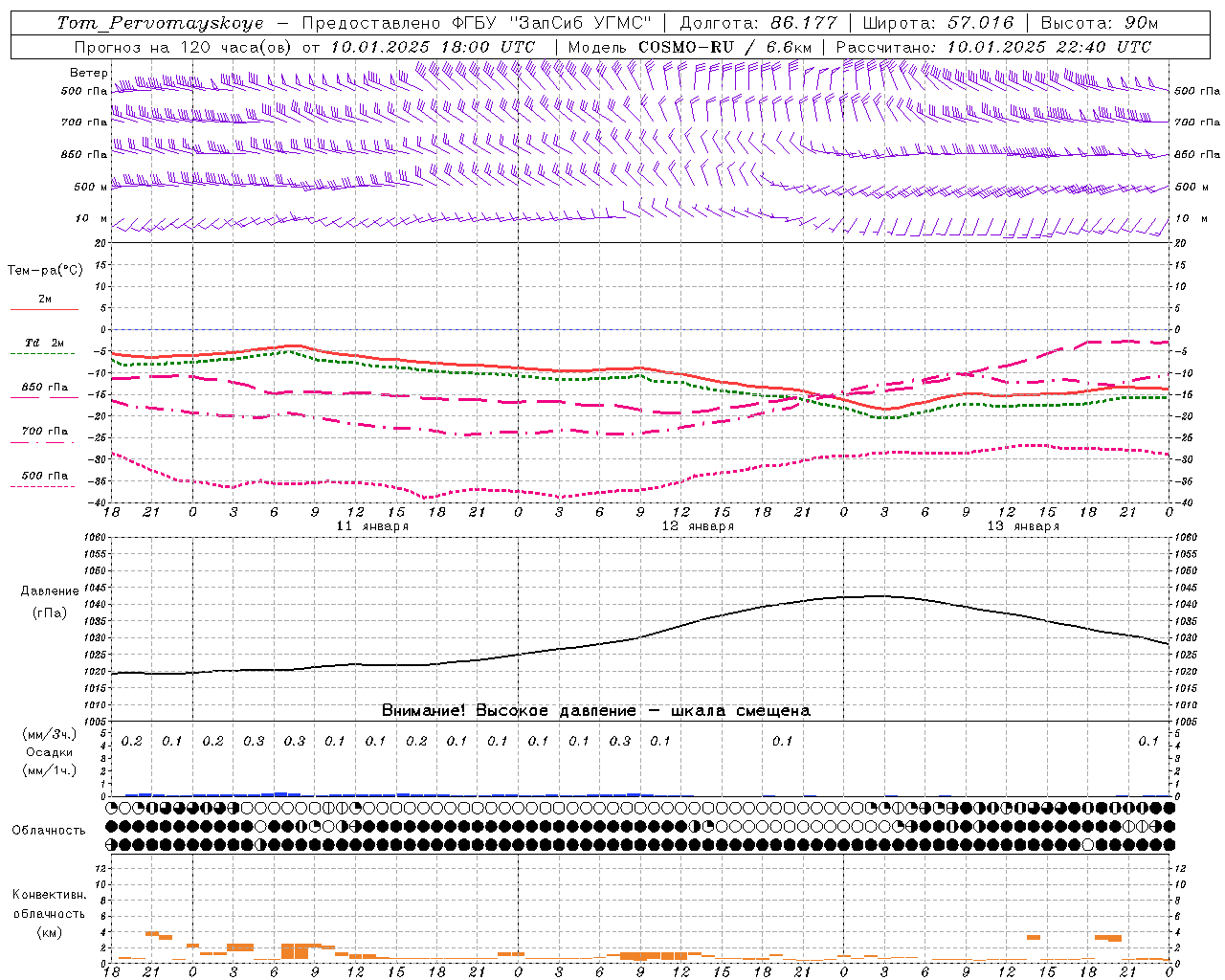This screenshot has height=980, width=1225.
Task: Click the "Осадки" precipitation label
Action: 49,752
